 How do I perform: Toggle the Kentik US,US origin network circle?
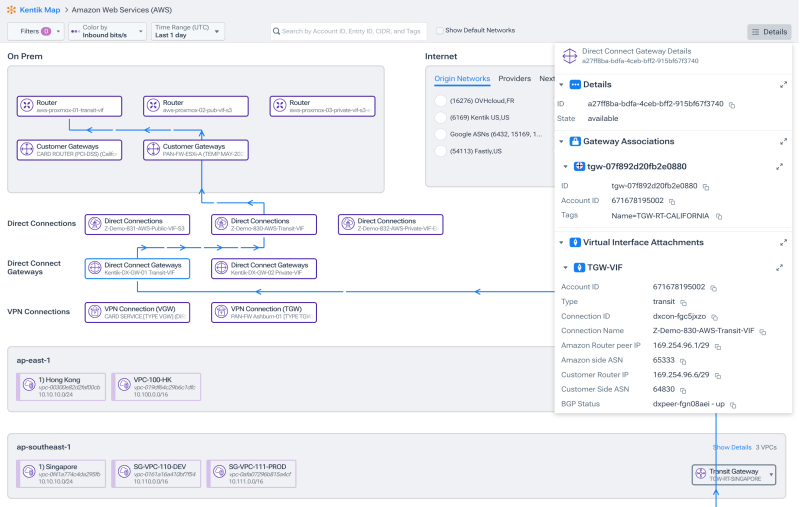440,118
